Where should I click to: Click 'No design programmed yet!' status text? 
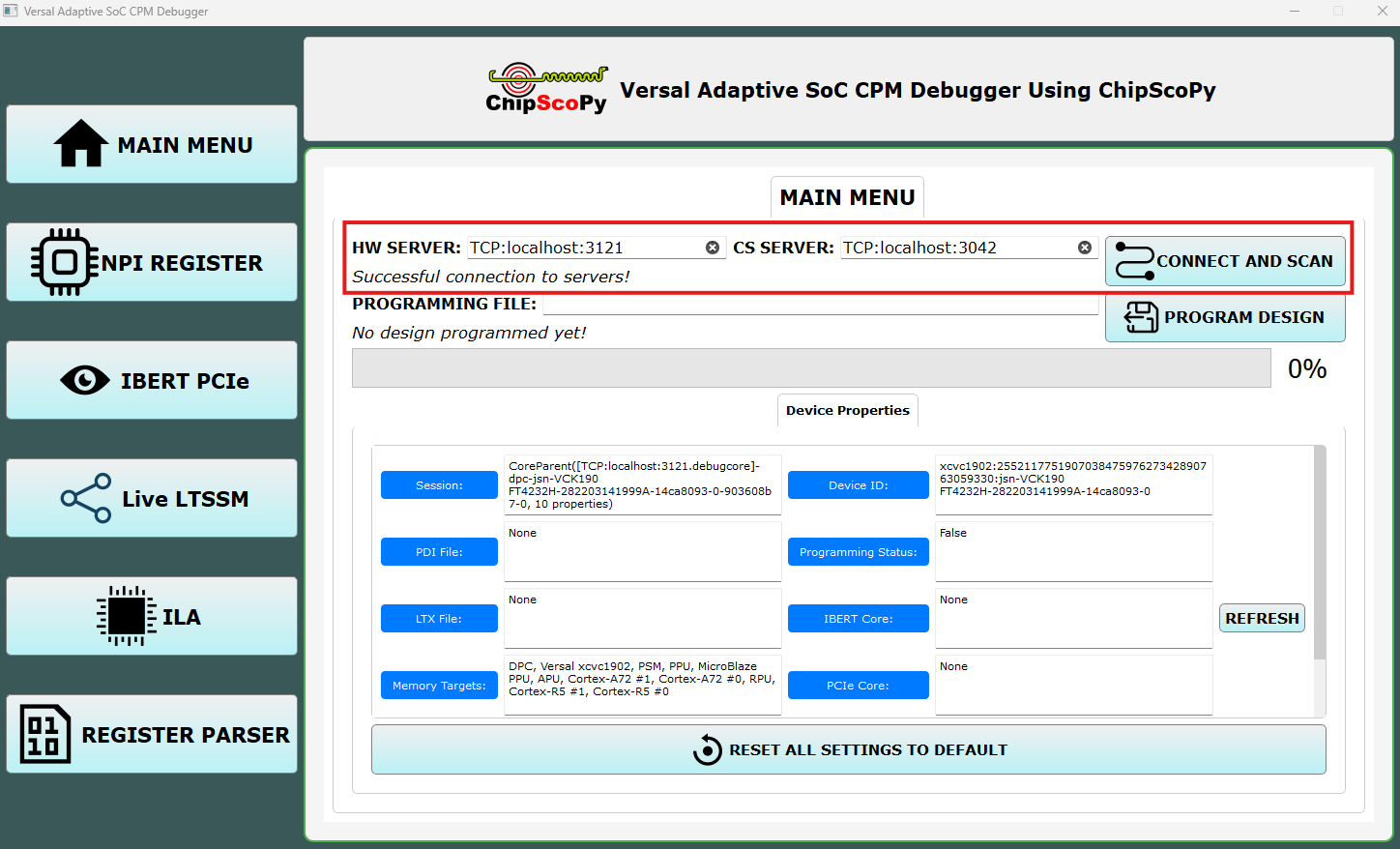[x=469, y=333]
